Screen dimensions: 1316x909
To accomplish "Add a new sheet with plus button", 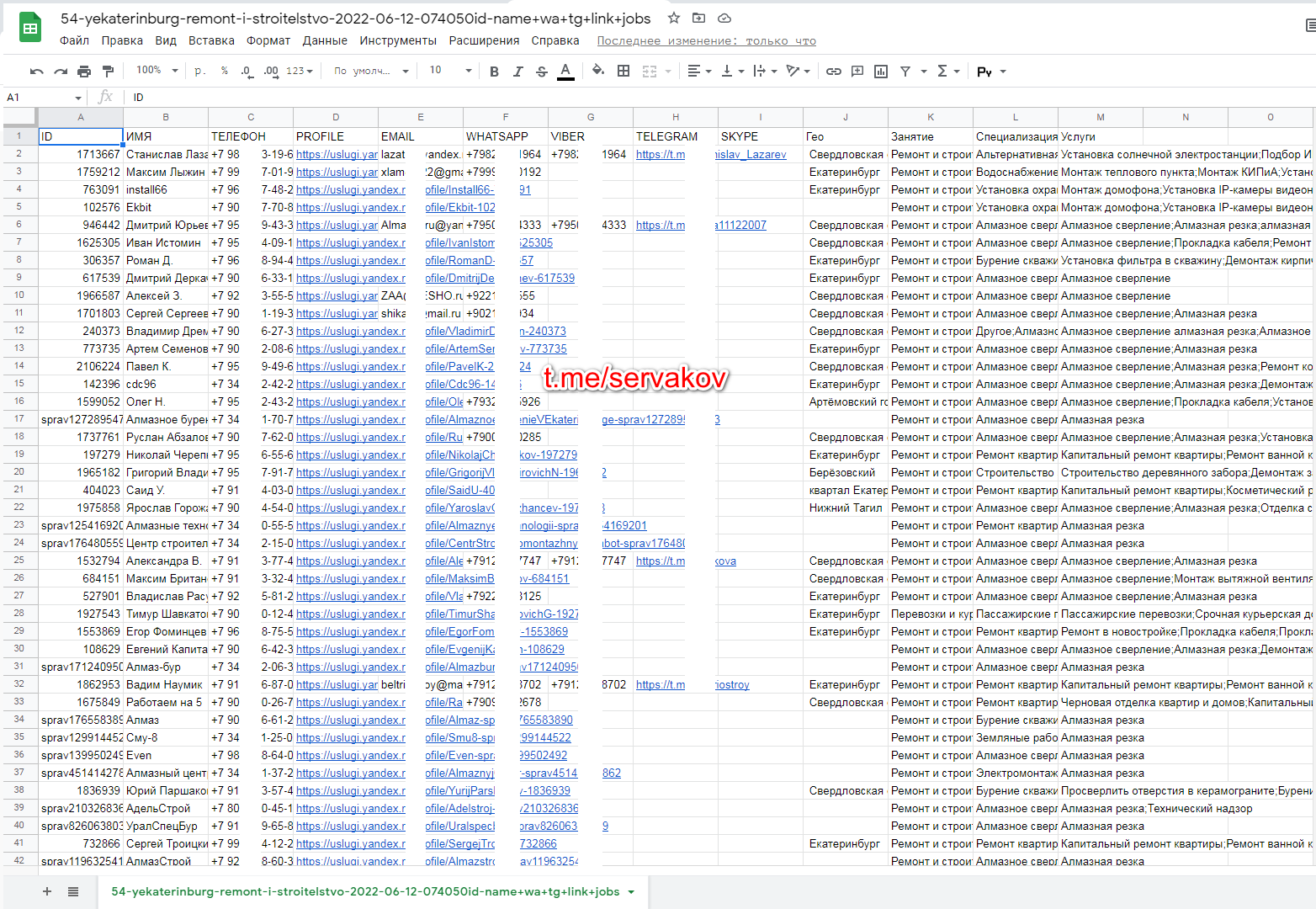I will [x=47, y=891].
